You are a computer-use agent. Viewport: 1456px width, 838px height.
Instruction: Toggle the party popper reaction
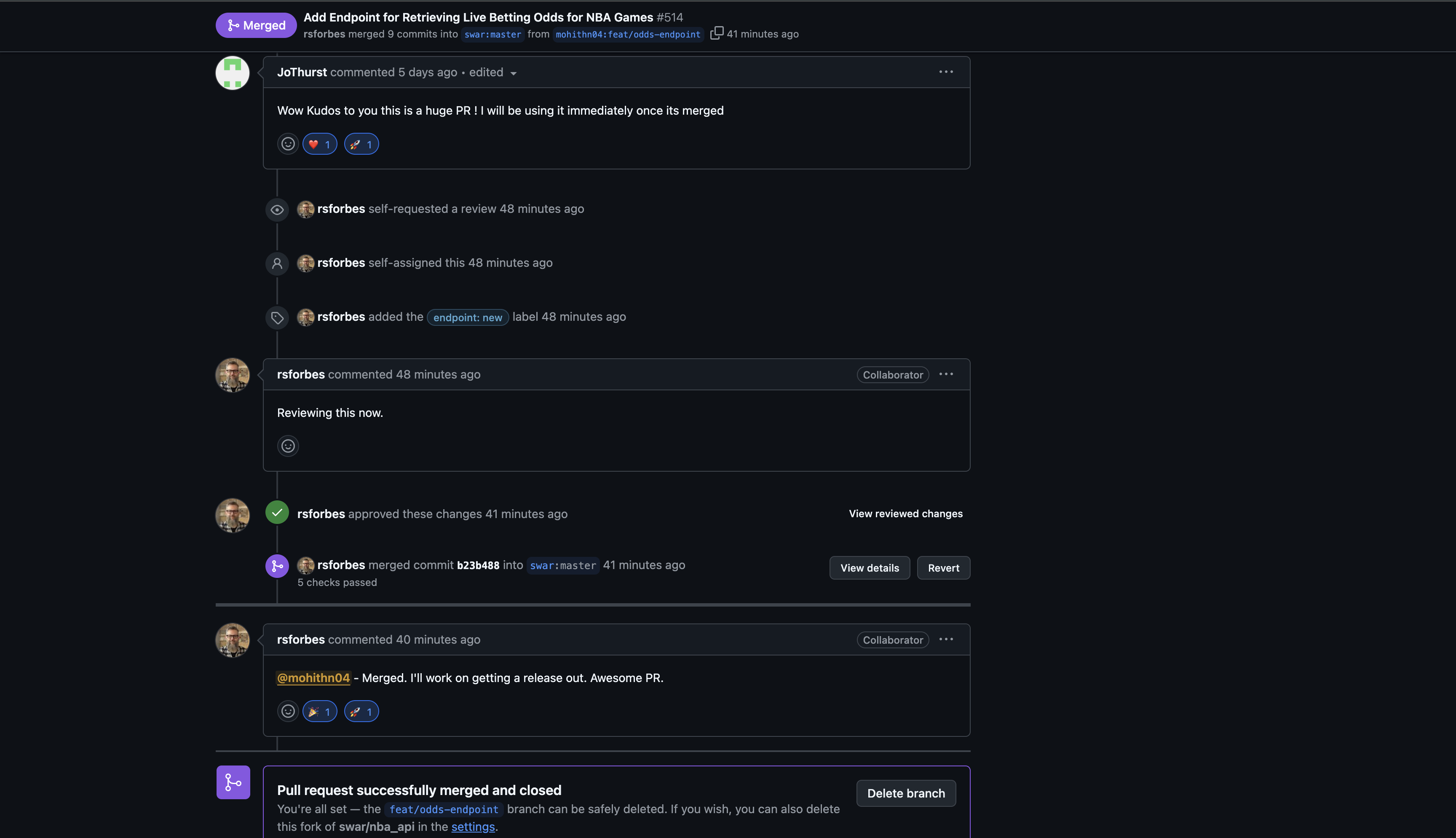320,712
